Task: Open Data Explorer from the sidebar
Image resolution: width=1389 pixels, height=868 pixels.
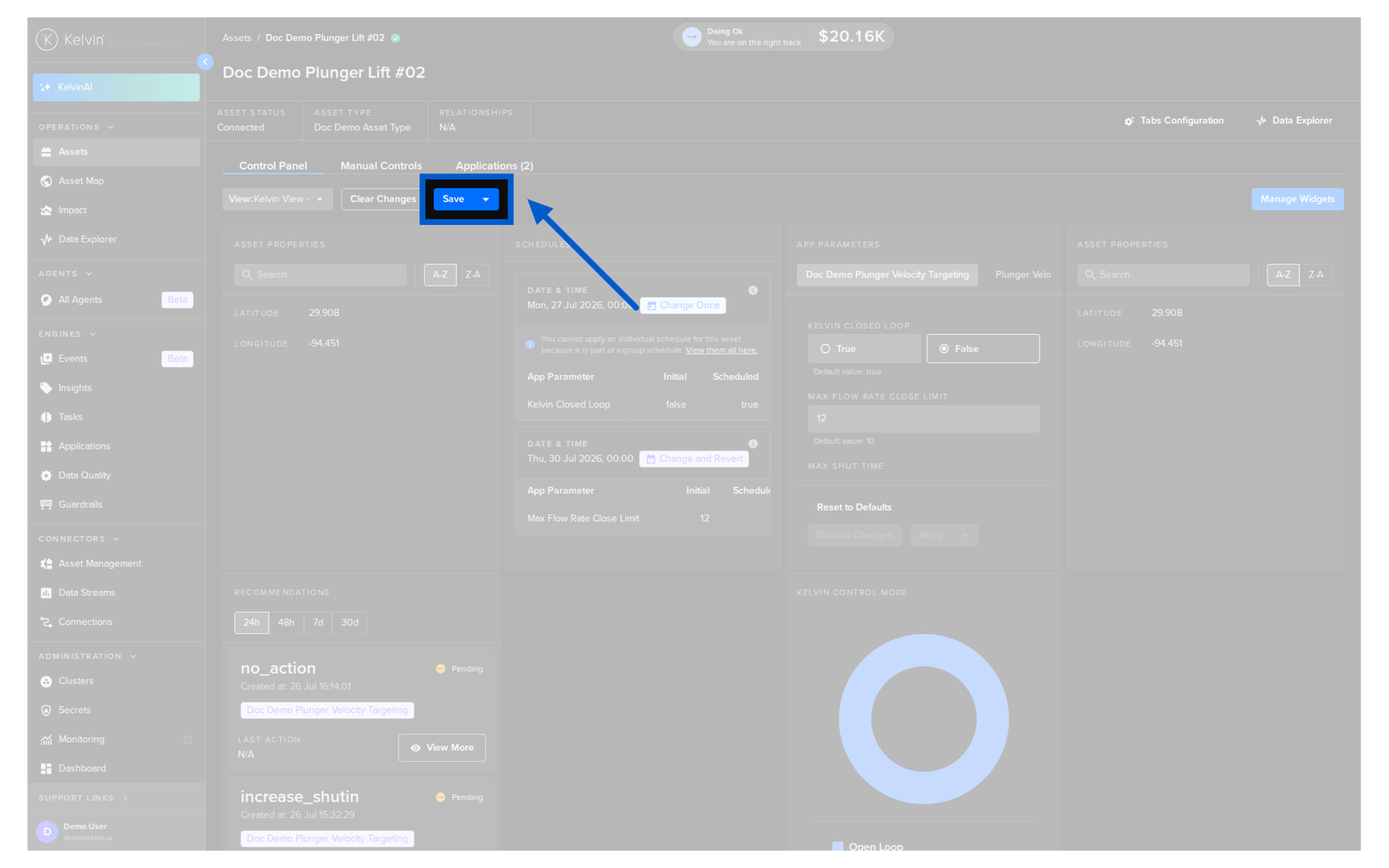Action: coord(116,239)
